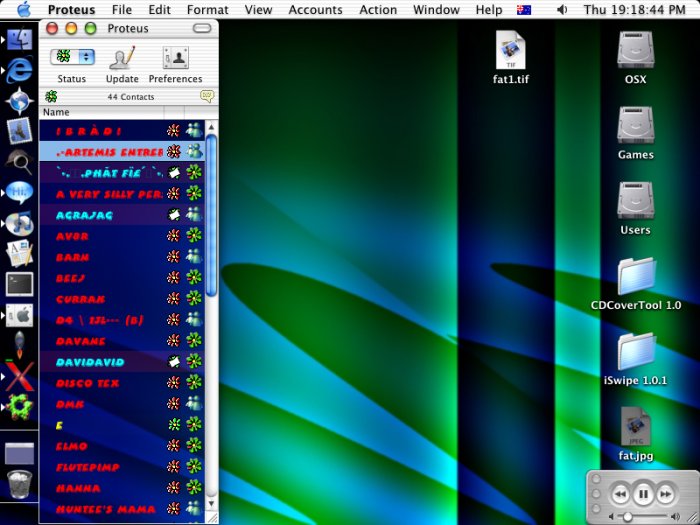Image resolution: width=700 pixels, height=525 pixels.
Task: Open the File menu
Action: click(x=121, y=9)
